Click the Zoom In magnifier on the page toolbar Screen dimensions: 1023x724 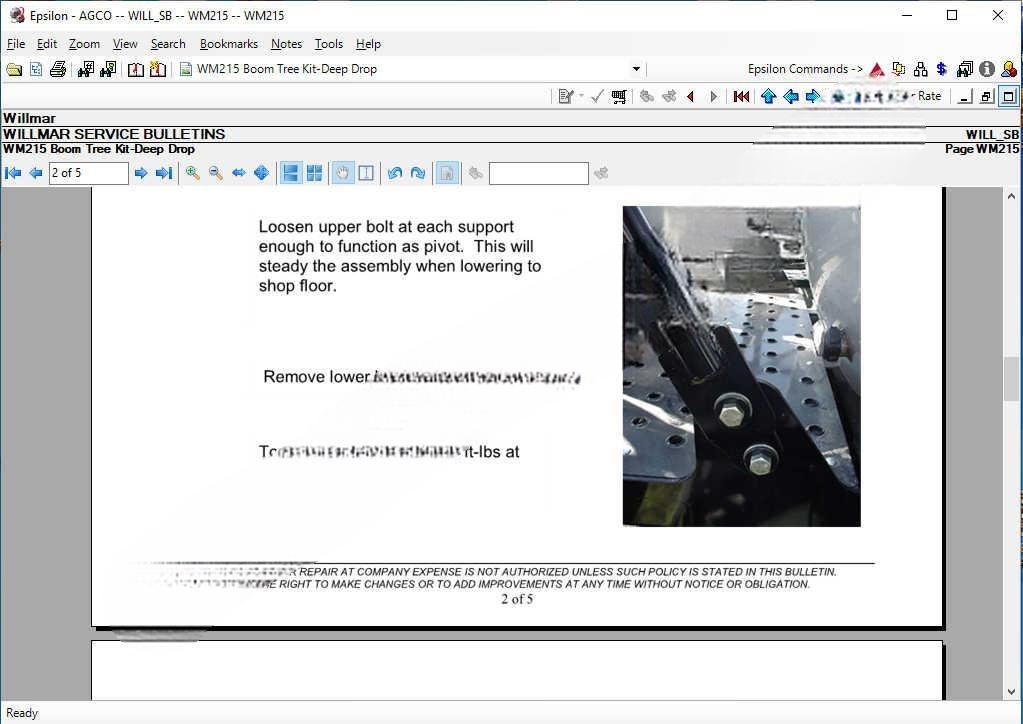193,172
